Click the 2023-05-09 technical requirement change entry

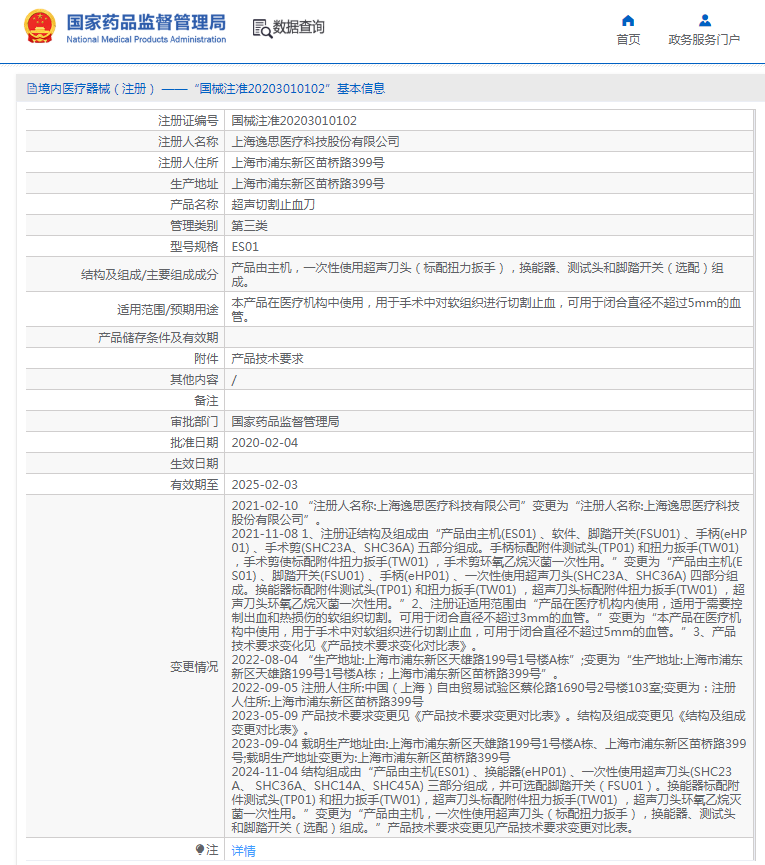click(x=489, y=723)
